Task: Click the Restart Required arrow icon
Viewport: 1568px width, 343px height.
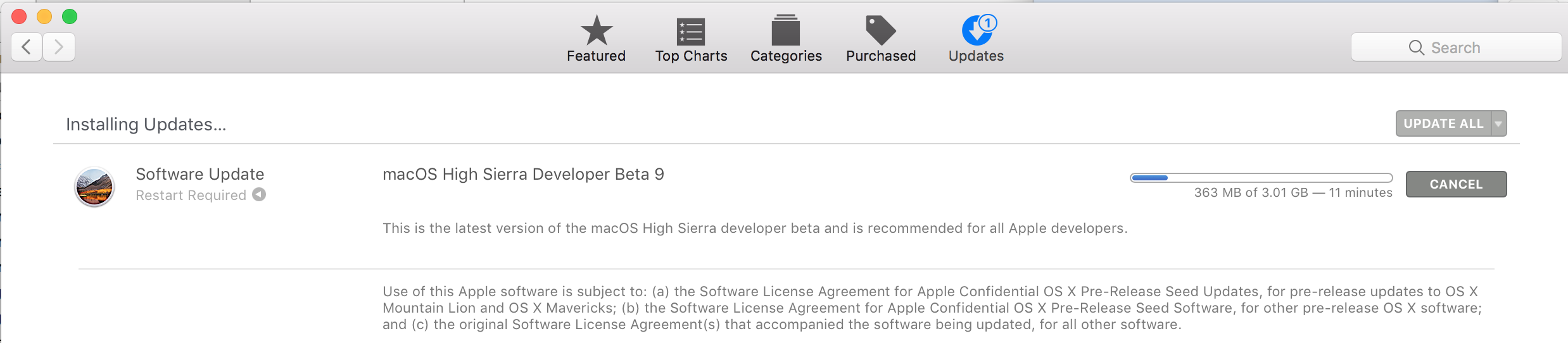Action: 259,194
